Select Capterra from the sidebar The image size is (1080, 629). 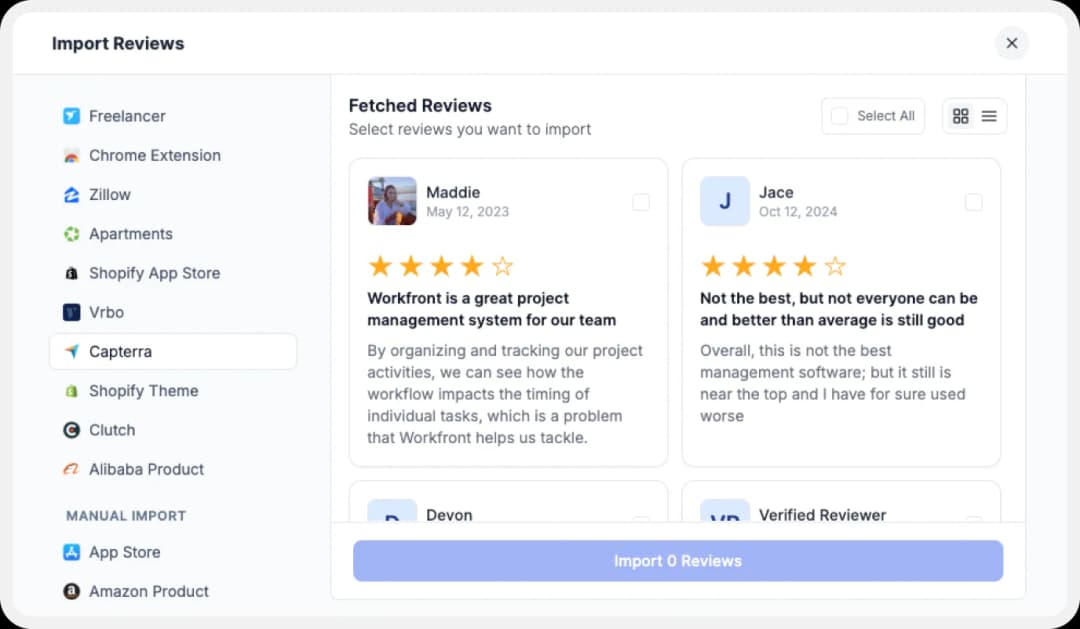(x=123, y=351)
